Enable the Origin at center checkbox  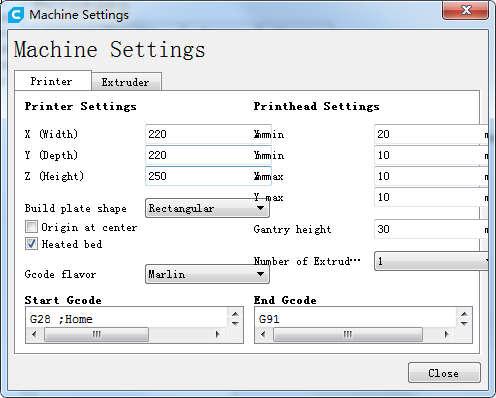(31, 227)
